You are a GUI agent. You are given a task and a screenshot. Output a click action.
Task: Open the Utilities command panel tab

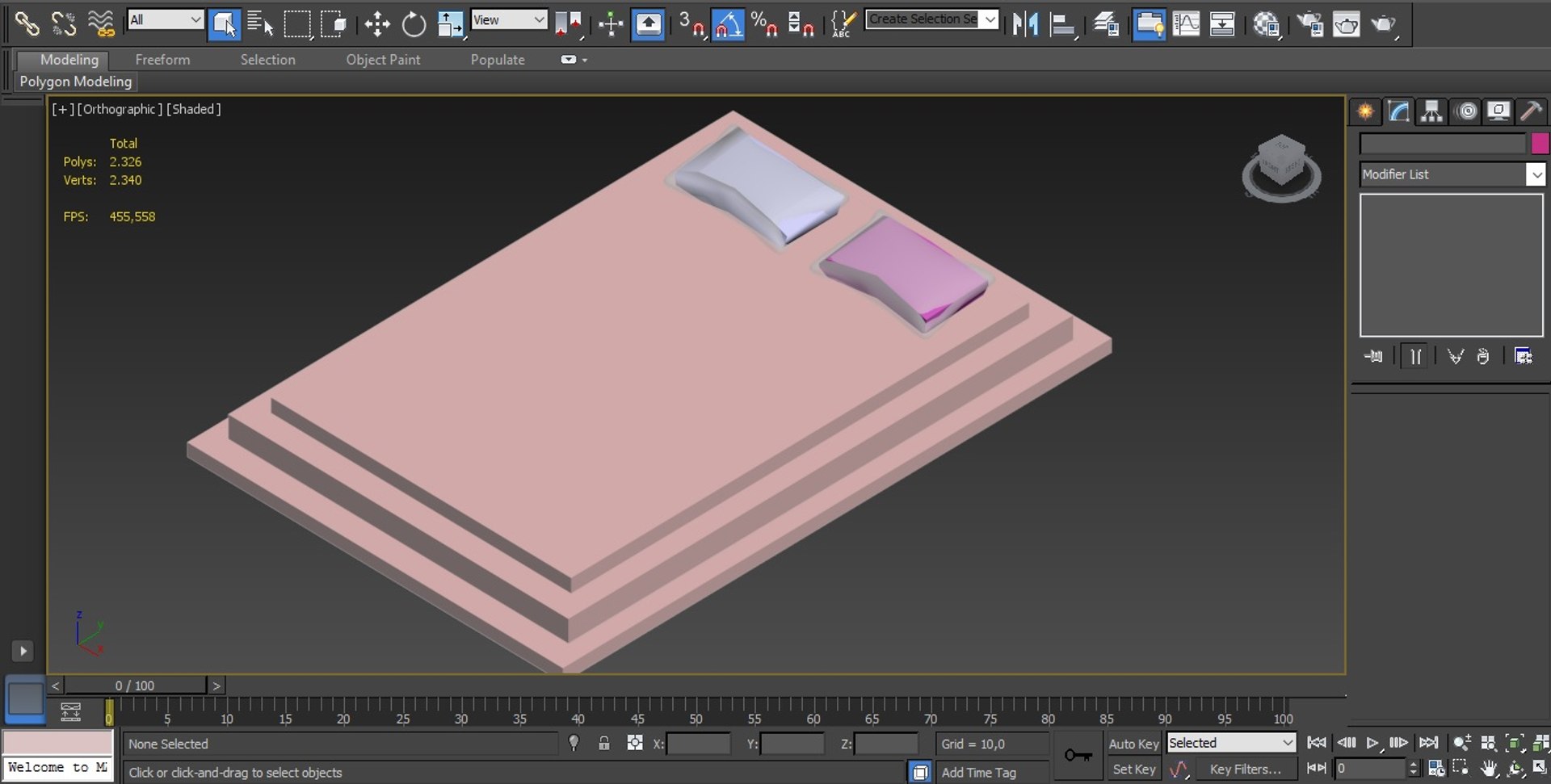coord(1531,111)
